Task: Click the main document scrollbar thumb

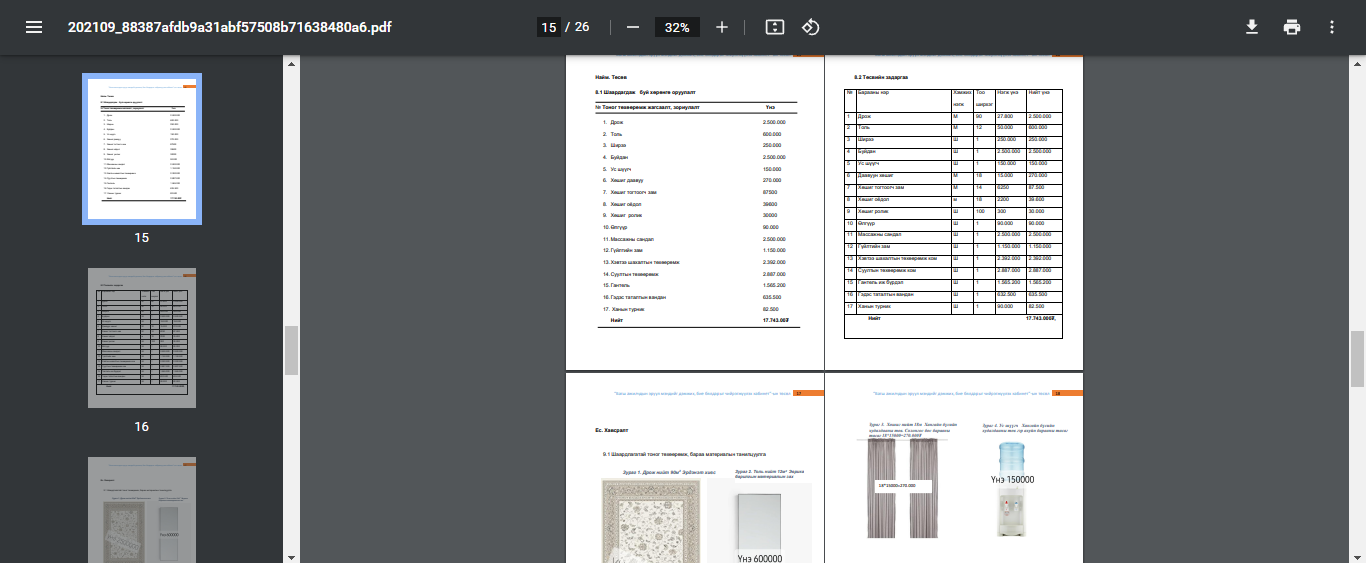Action: tap(1357, 358)
